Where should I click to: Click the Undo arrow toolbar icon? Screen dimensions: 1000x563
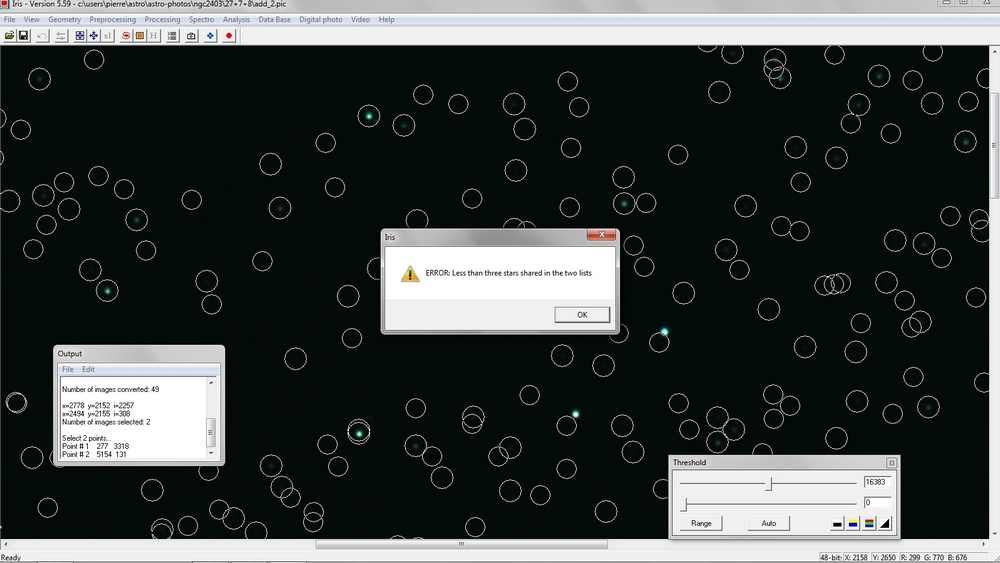click(x=43, y=36)
